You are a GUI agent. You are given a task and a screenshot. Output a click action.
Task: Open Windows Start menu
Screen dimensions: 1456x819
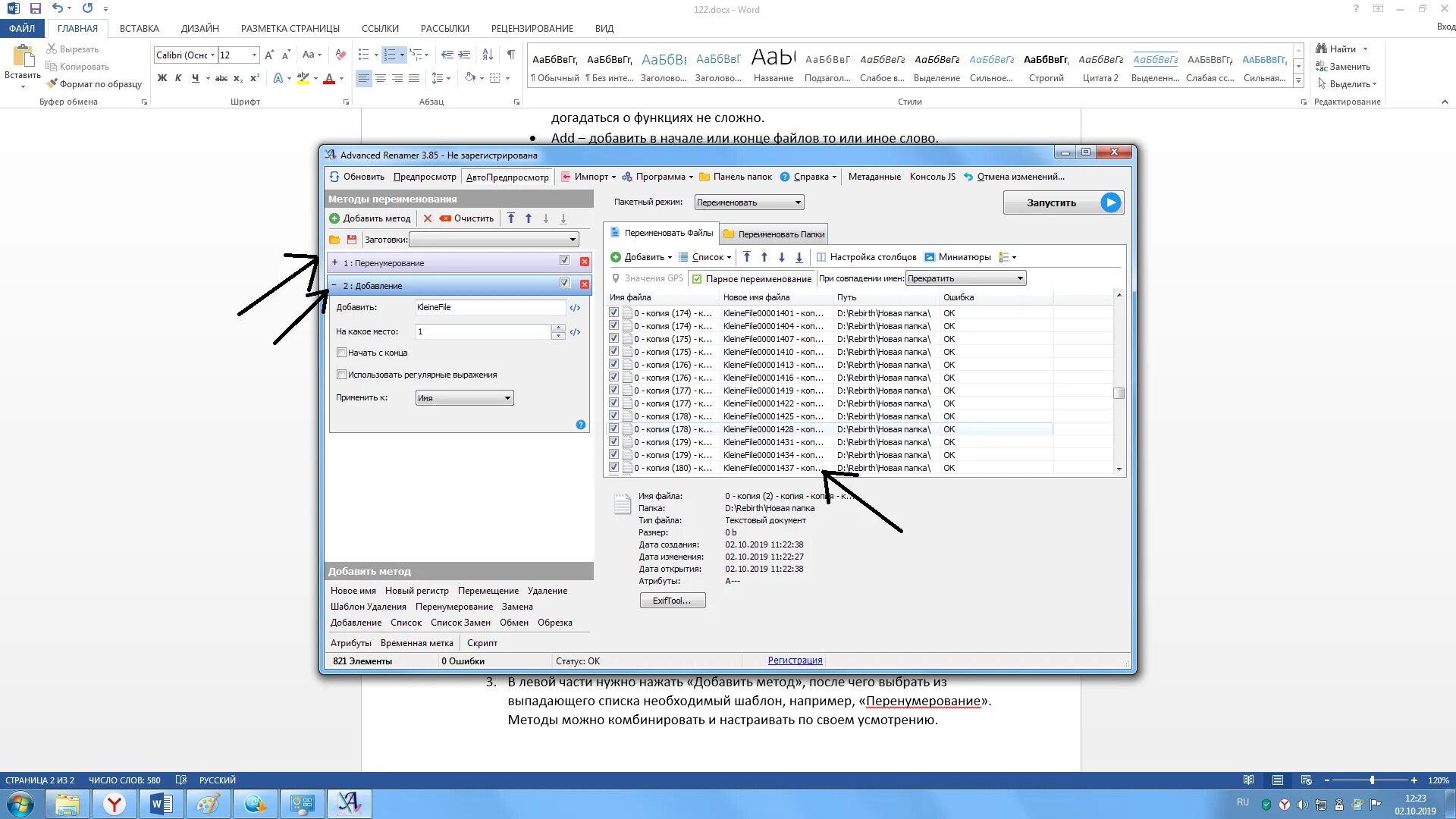[20, 804]
